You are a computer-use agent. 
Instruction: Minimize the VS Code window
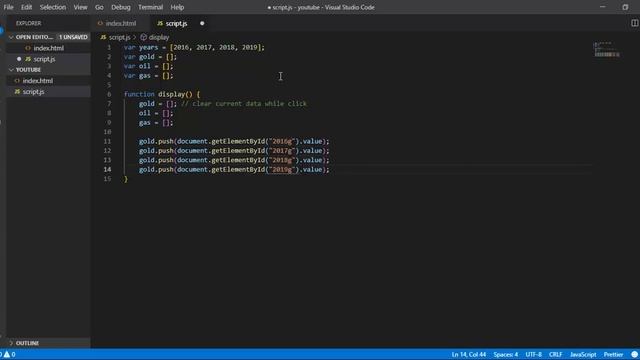pyautogui.click(x=602, y=7)
